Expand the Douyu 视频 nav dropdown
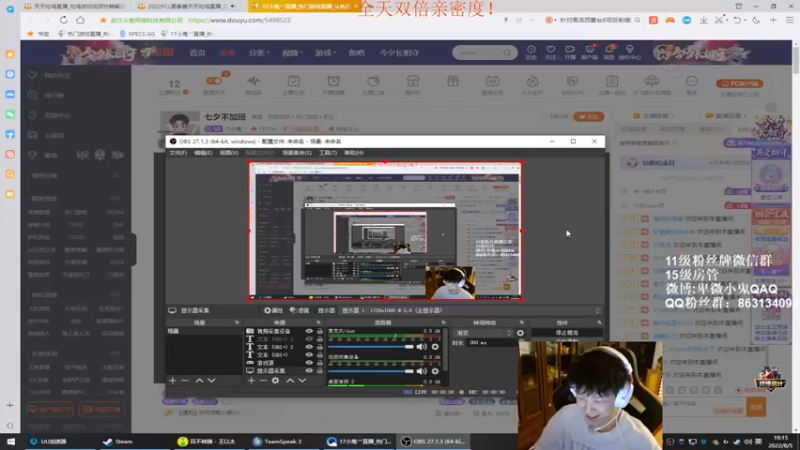Image resolution: width=800 pixels, height=450 pixels. coord(292,53)
